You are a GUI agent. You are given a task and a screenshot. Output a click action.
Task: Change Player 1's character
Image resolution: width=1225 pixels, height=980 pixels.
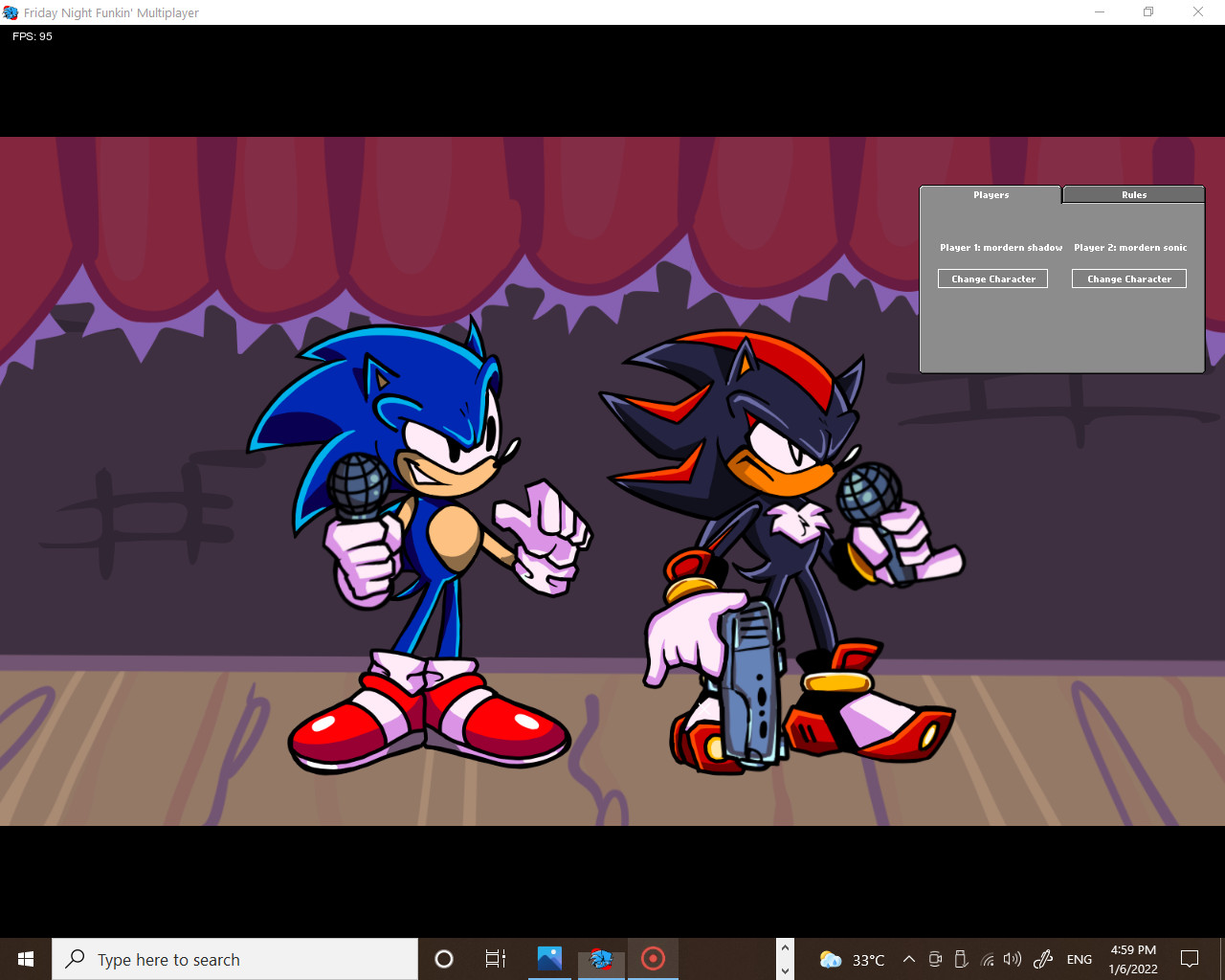(992, 278)
